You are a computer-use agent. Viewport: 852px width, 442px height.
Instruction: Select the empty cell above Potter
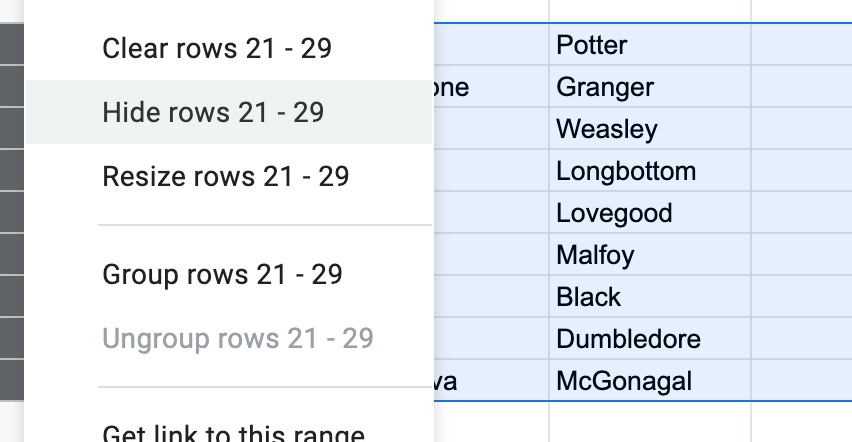pos(649,10)
